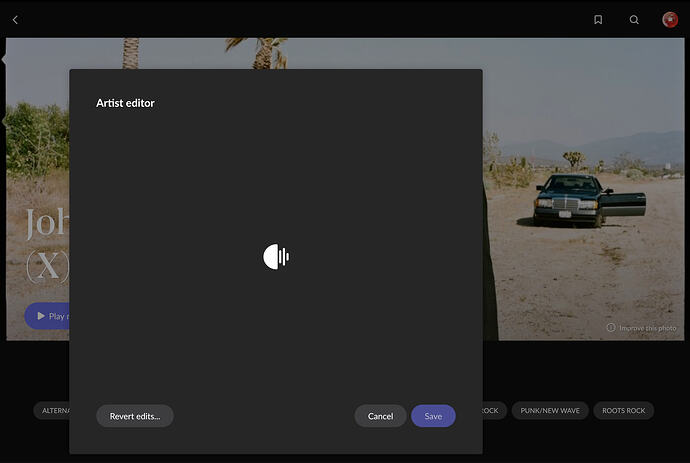Click the artist name heading behind dialog
Image resolution: width=690 pixels, height=463 pixels.
pyautogui.click(x=47, y=244)
